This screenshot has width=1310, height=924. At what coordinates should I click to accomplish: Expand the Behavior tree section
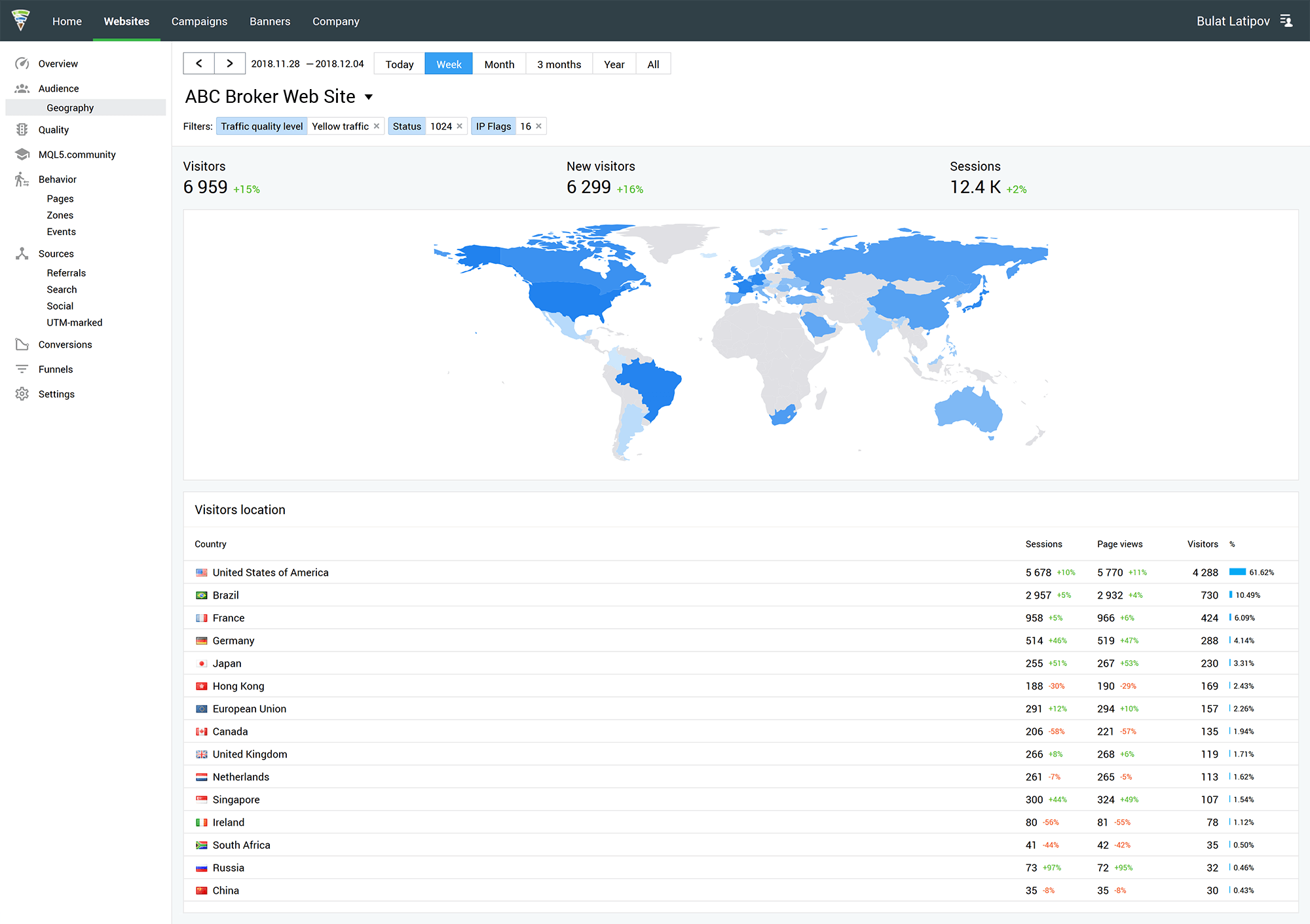56,178
